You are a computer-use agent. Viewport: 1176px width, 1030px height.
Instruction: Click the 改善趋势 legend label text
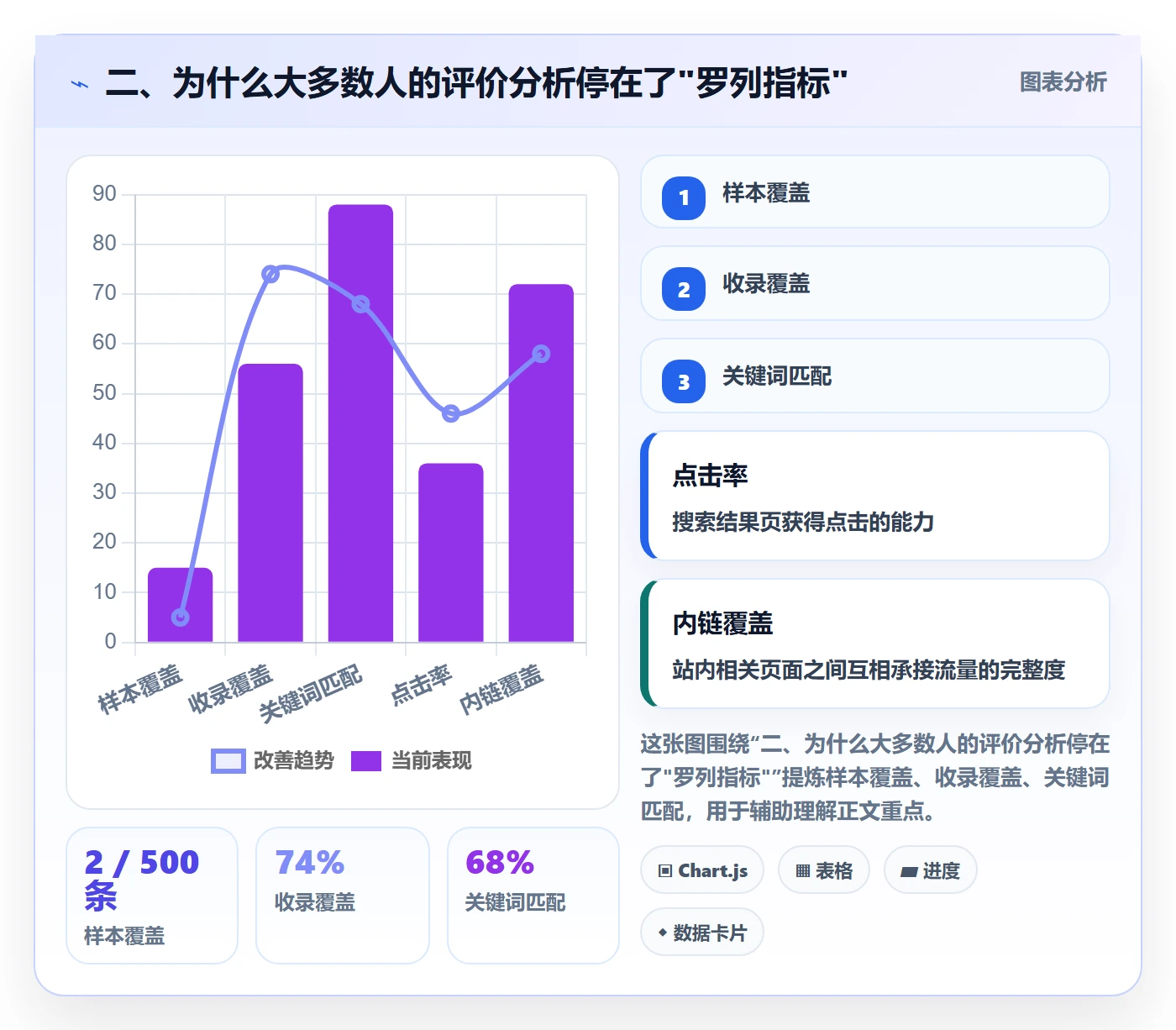pos(294,760)
